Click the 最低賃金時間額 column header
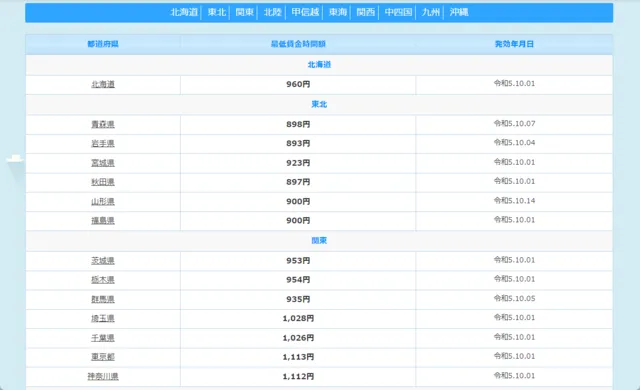This screenshot has height=390, width=640. tap(298, 44)
